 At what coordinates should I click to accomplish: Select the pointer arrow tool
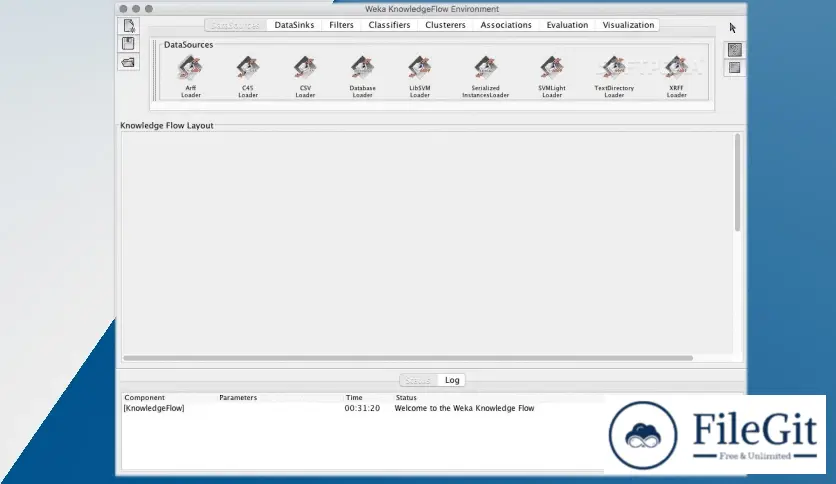733,28
